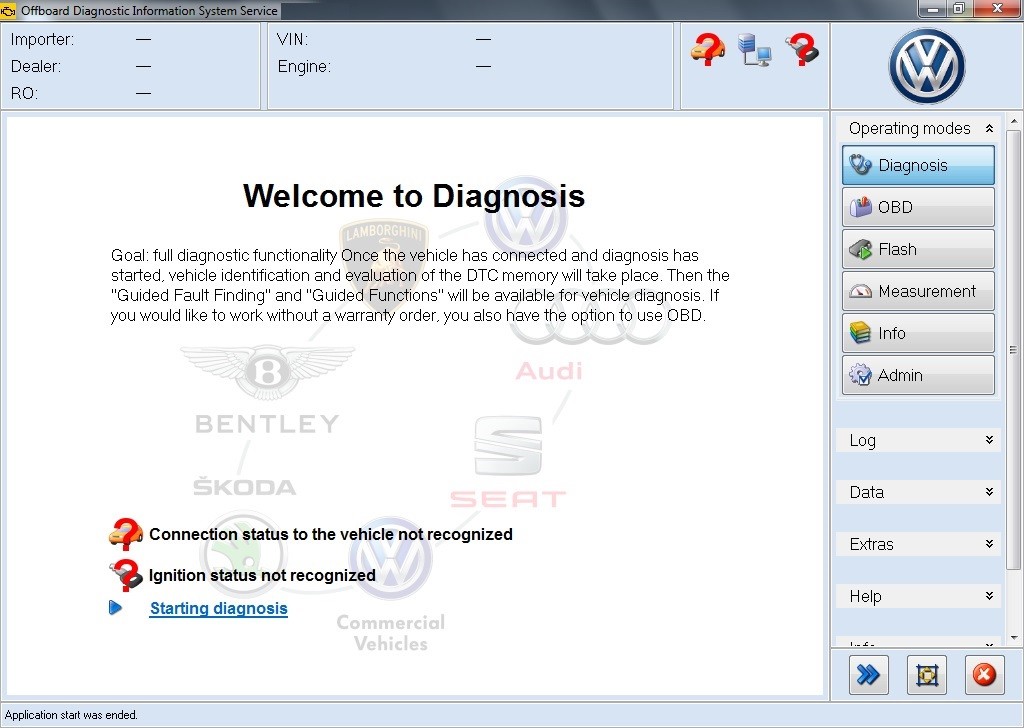Switch to OBD operating mode
The image size is (1024, 728).
coord(918,207)
